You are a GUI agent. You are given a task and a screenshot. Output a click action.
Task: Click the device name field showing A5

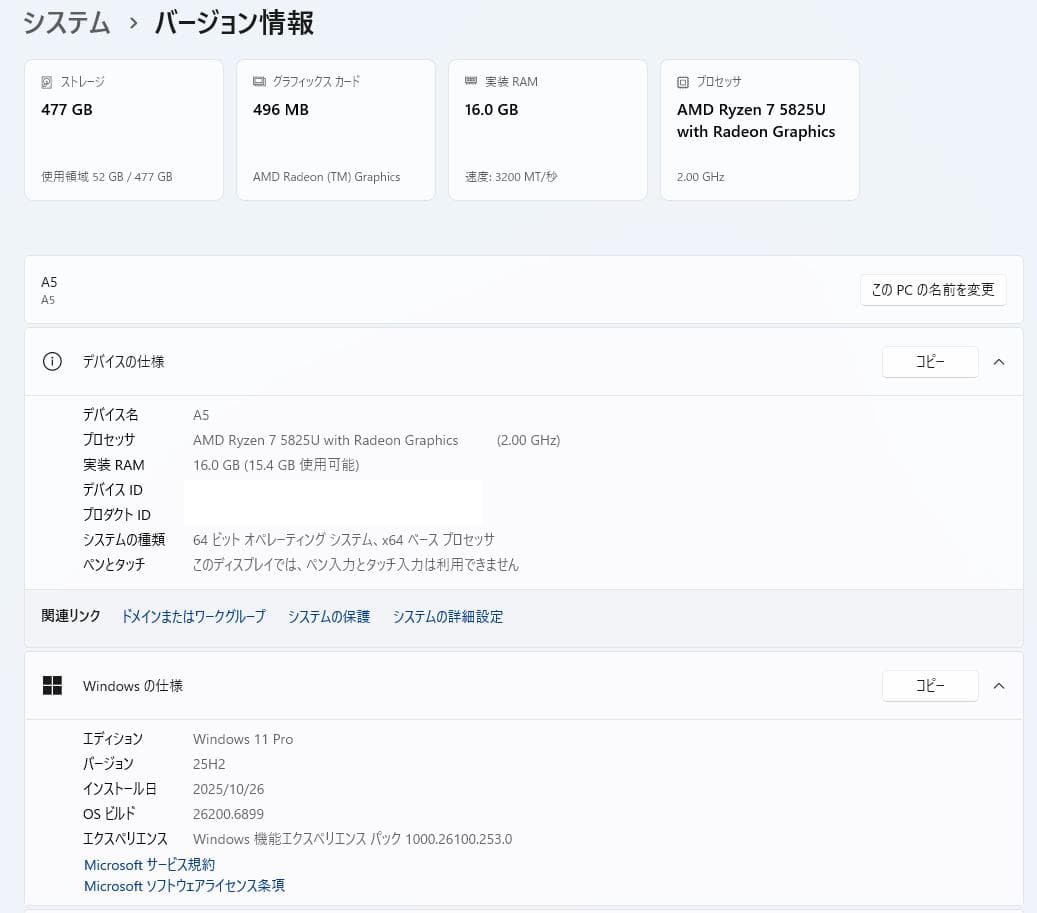(x=201, y=414)
